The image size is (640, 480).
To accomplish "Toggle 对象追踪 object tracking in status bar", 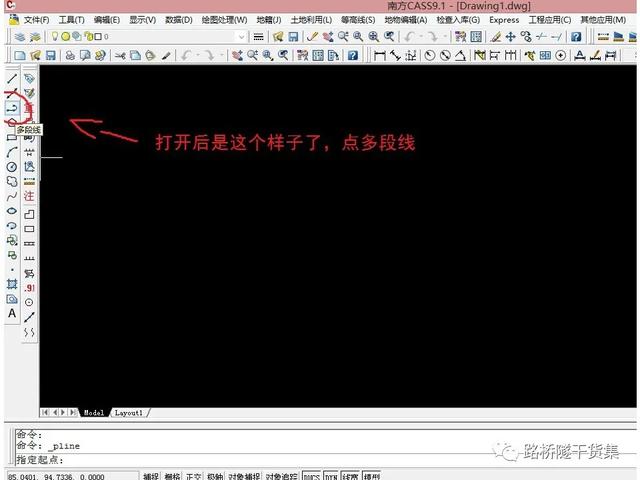I will point(282,476).
